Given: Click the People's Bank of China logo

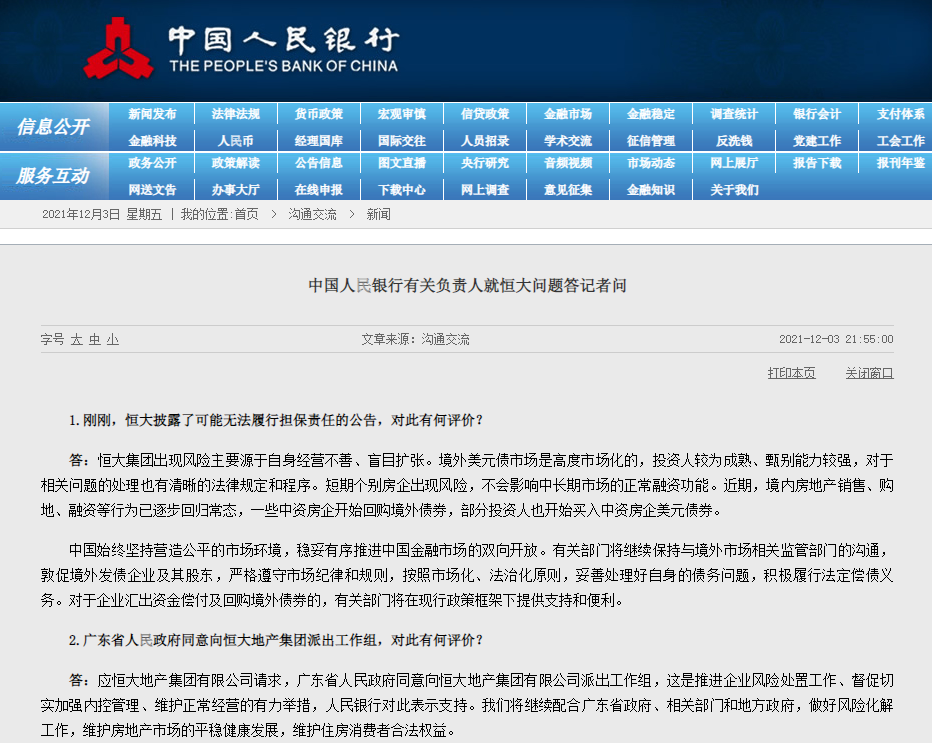Looking at the screenshot, I should 241,49.
